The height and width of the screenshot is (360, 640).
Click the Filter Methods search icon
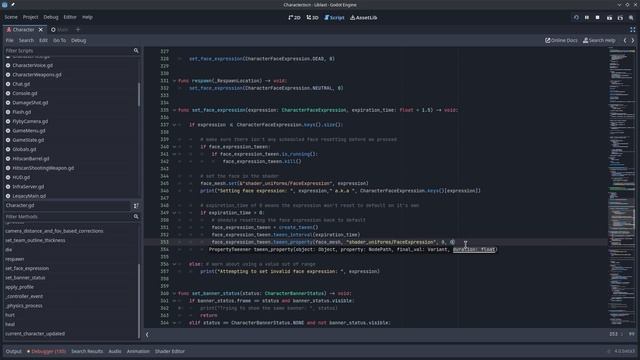point(136,217)
